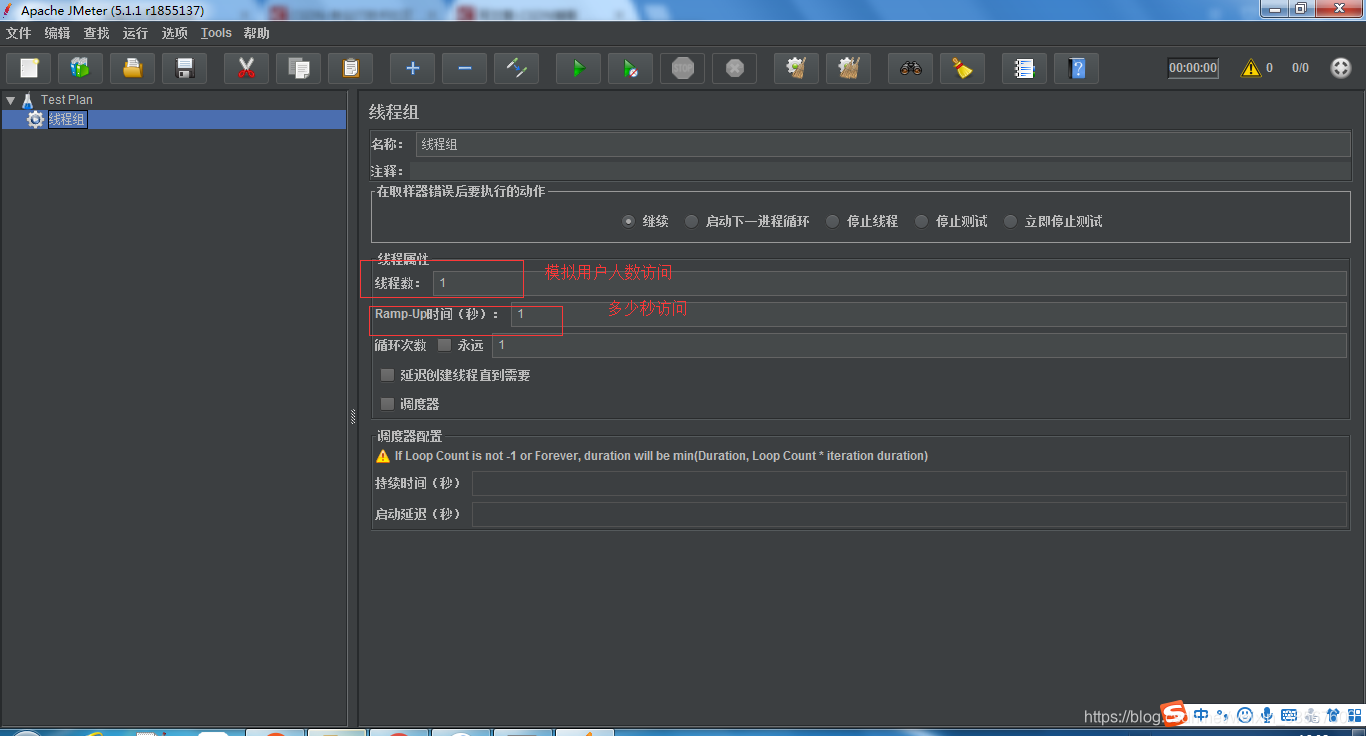This screenshot has height=736, width=1366.
Task: Select Test Plan in the tree
Action: [66, 100]
